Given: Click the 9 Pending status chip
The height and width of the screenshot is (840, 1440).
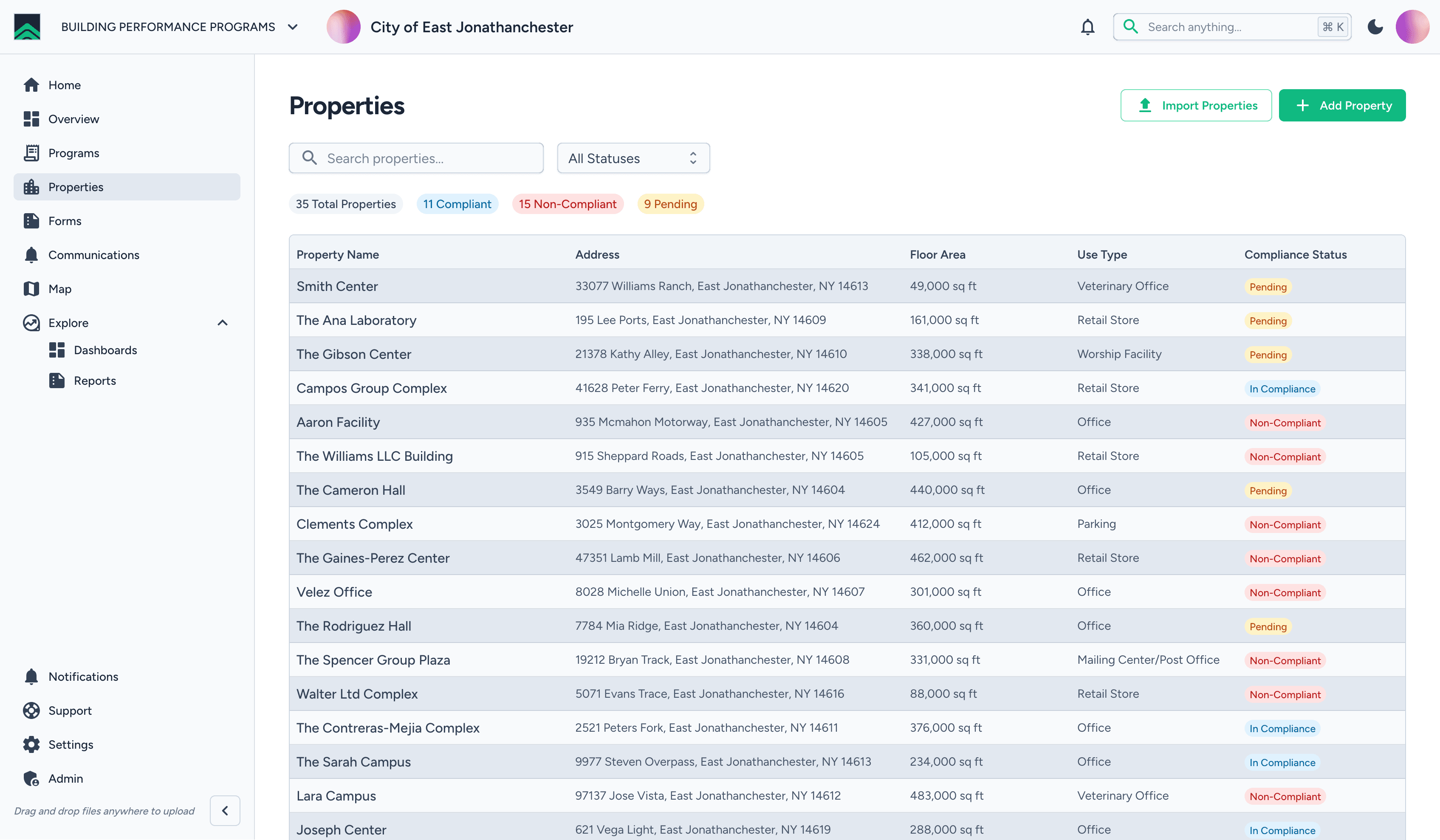Looking at the screenshot, I should point(670,204).
